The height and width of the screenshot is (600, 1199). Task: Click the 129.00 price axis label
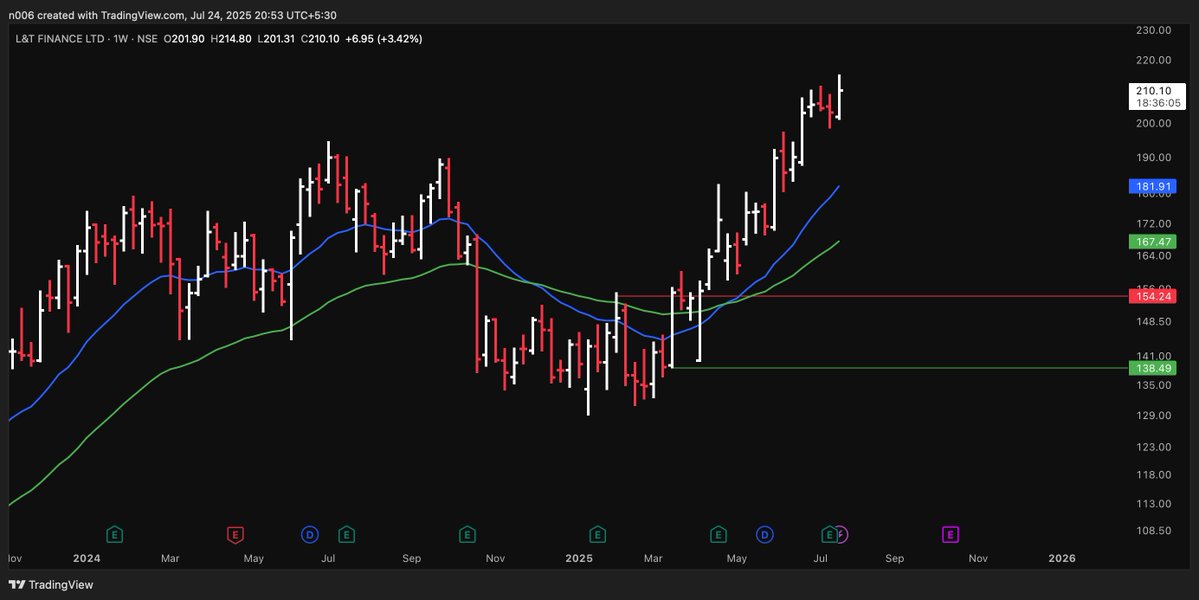pos(1154,416)
